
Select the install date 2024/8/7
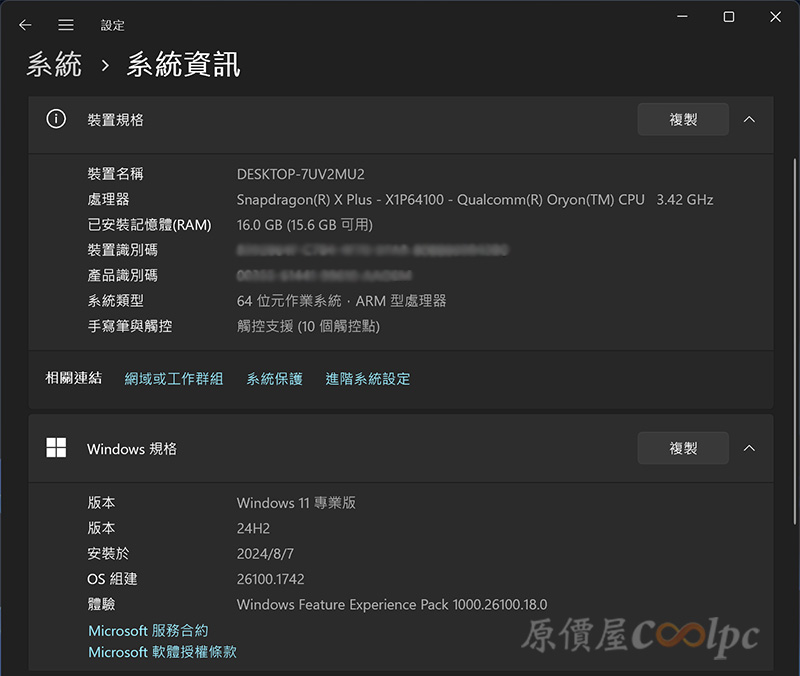(265, 554)
